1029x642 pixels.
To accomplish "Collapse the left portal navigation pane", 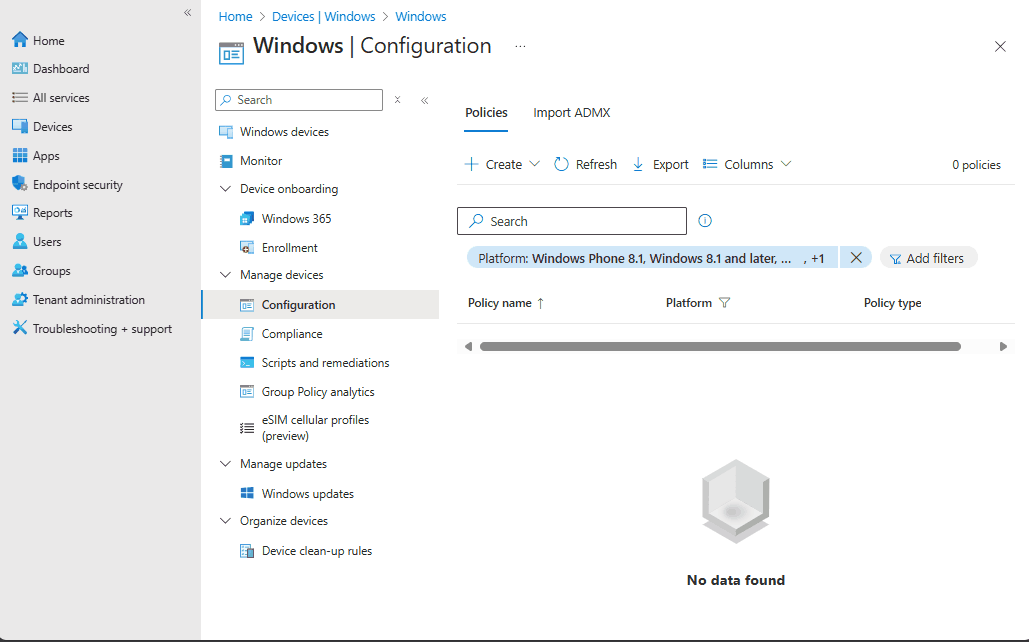I will [x=188, y=12].
